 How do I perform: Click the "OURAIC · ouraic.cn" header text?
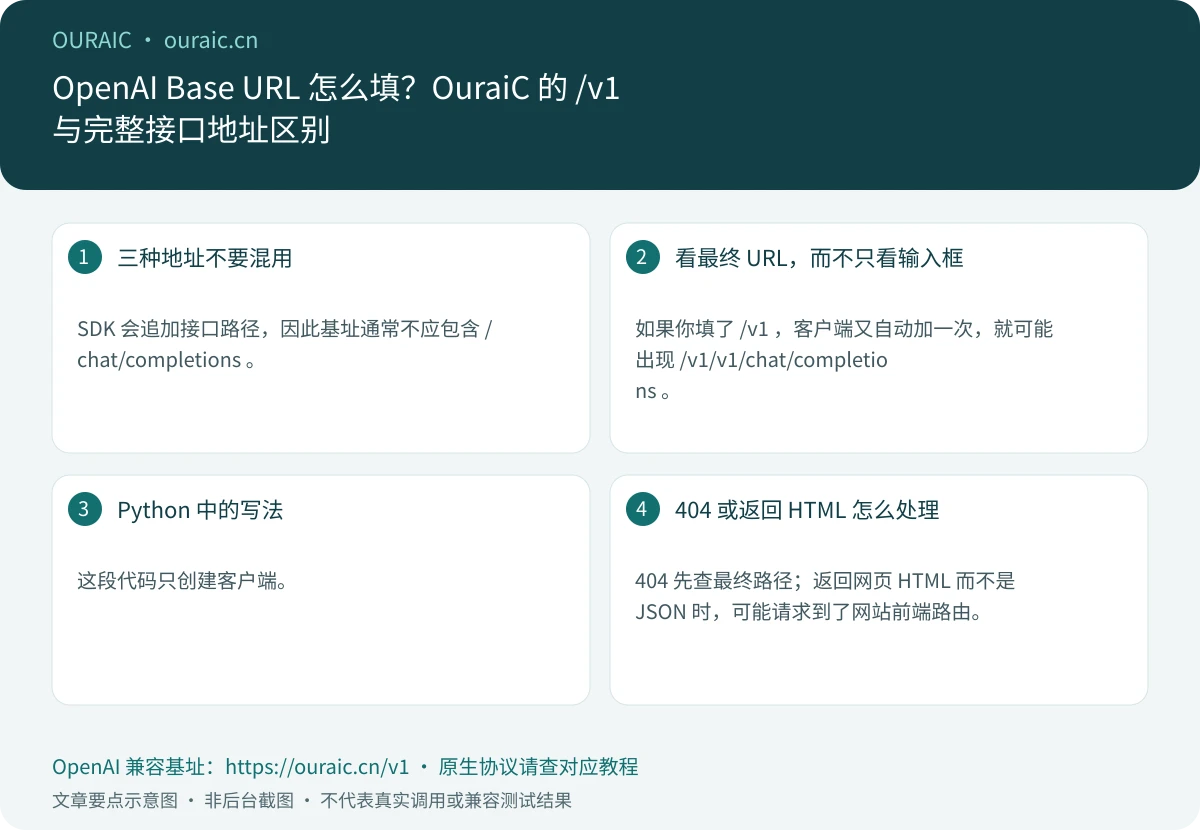[155, 41]
